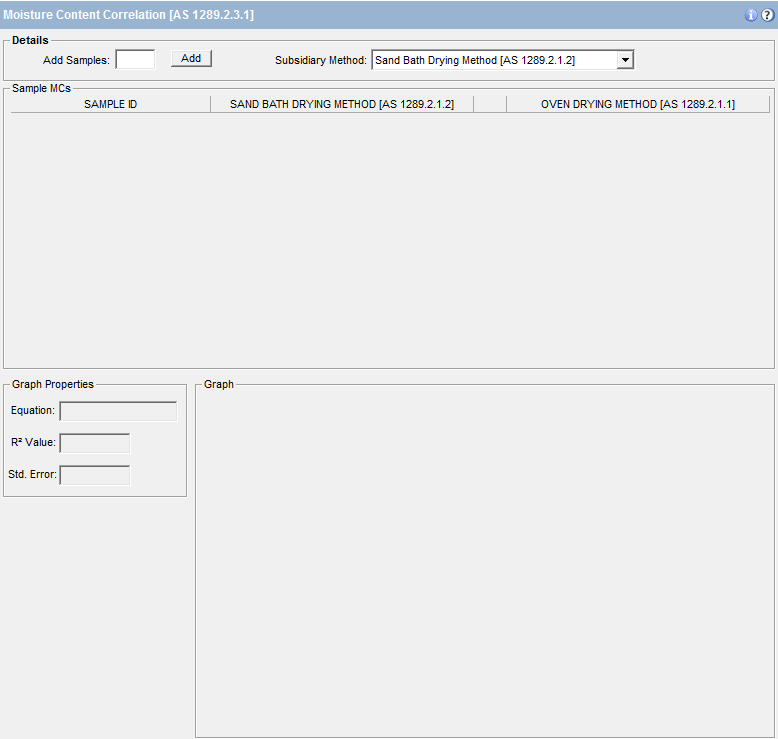Image resolution: width=778 pixels, height=739 pixels.
Task: Focus the Add Samples input box
Action: [135, 60]
